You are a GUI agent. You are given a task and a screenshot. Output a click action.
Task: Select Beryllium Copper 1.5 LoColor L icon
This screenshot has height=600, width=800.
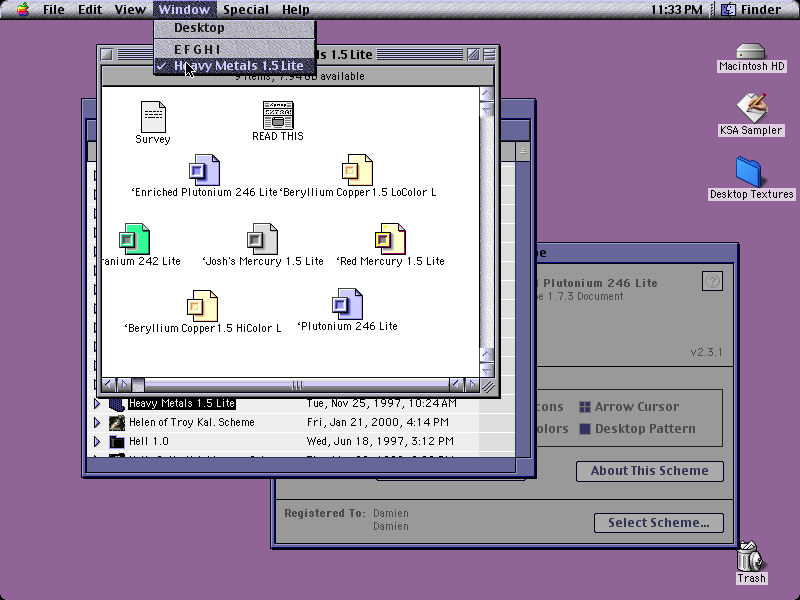pyautogui.click(x=357, y=170)
